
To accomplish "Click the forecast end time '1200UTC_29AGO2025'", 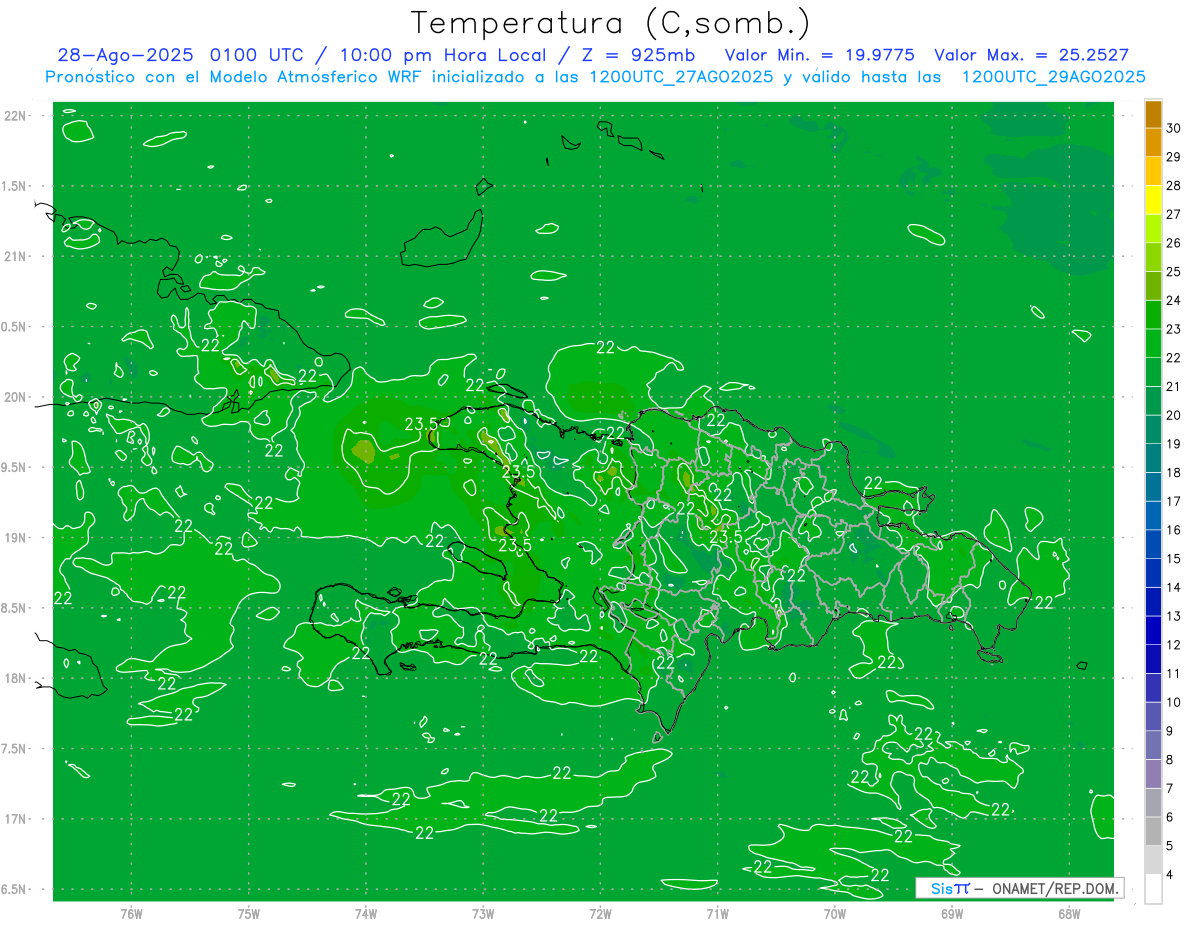I will click(1052, 77).
